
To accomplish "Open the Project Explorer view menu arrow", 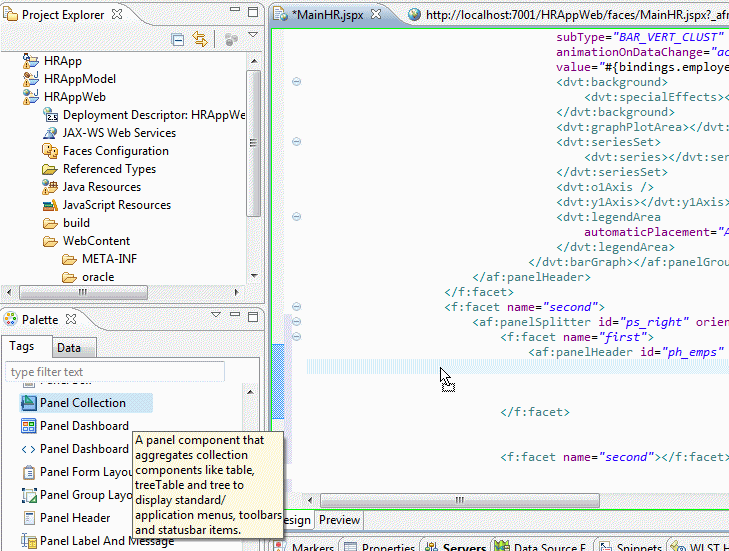I will click(253, 37).
